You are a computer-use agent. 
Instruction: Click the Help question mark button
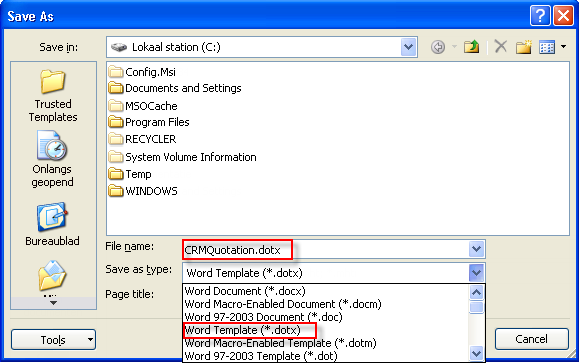540,16
